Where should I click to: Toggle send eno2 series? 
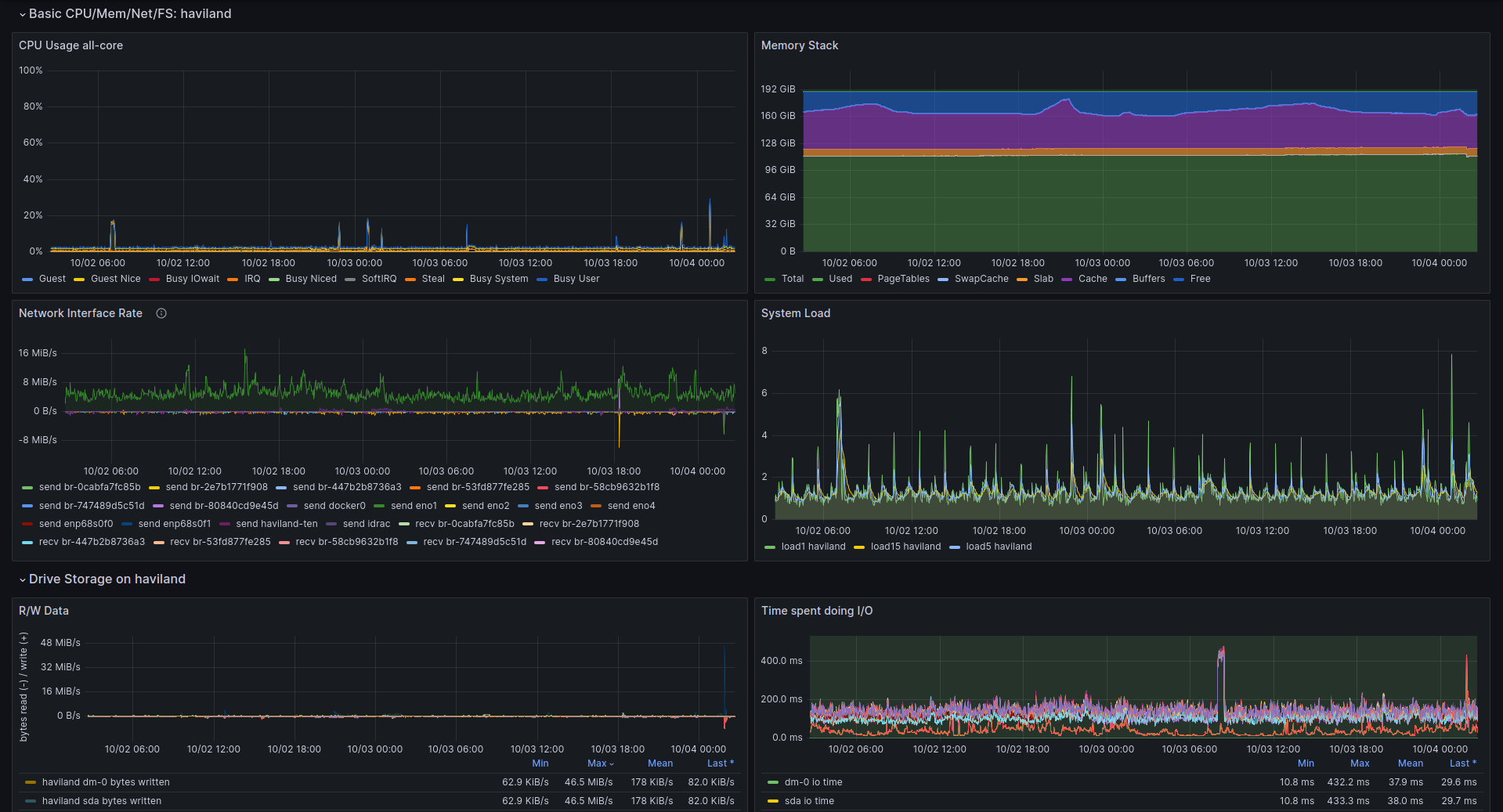[x=486, y=506]
